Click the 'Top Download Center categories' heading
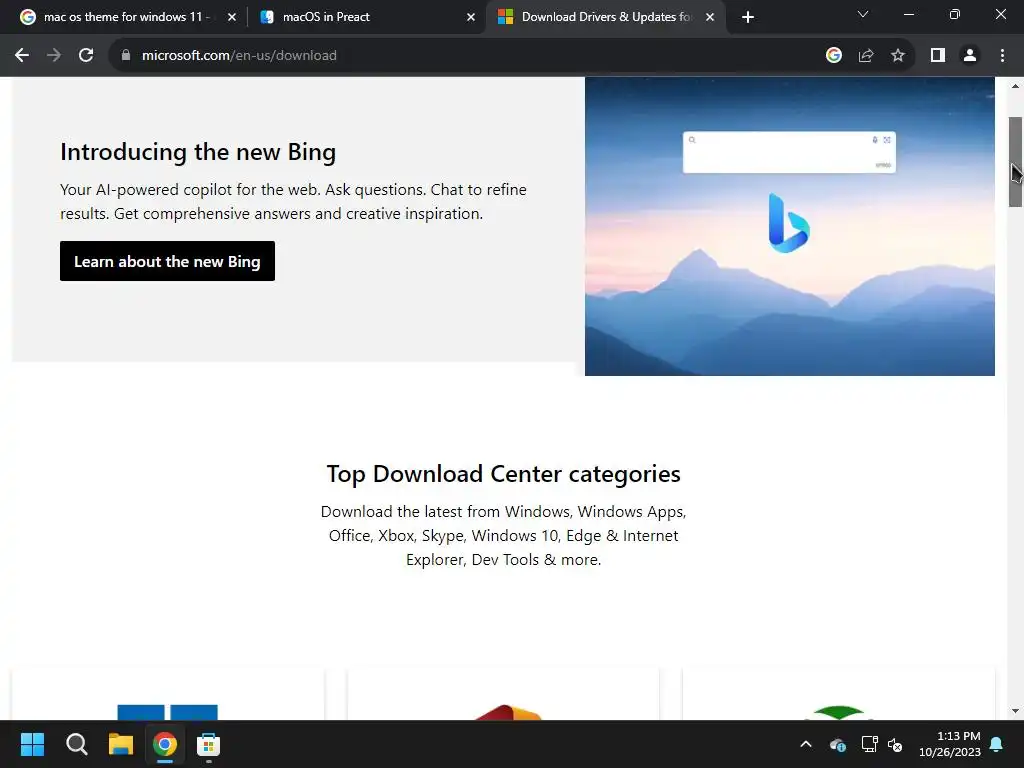This screenshot has height=768, width=1024. pyautogui.click(x=504, y=473)
